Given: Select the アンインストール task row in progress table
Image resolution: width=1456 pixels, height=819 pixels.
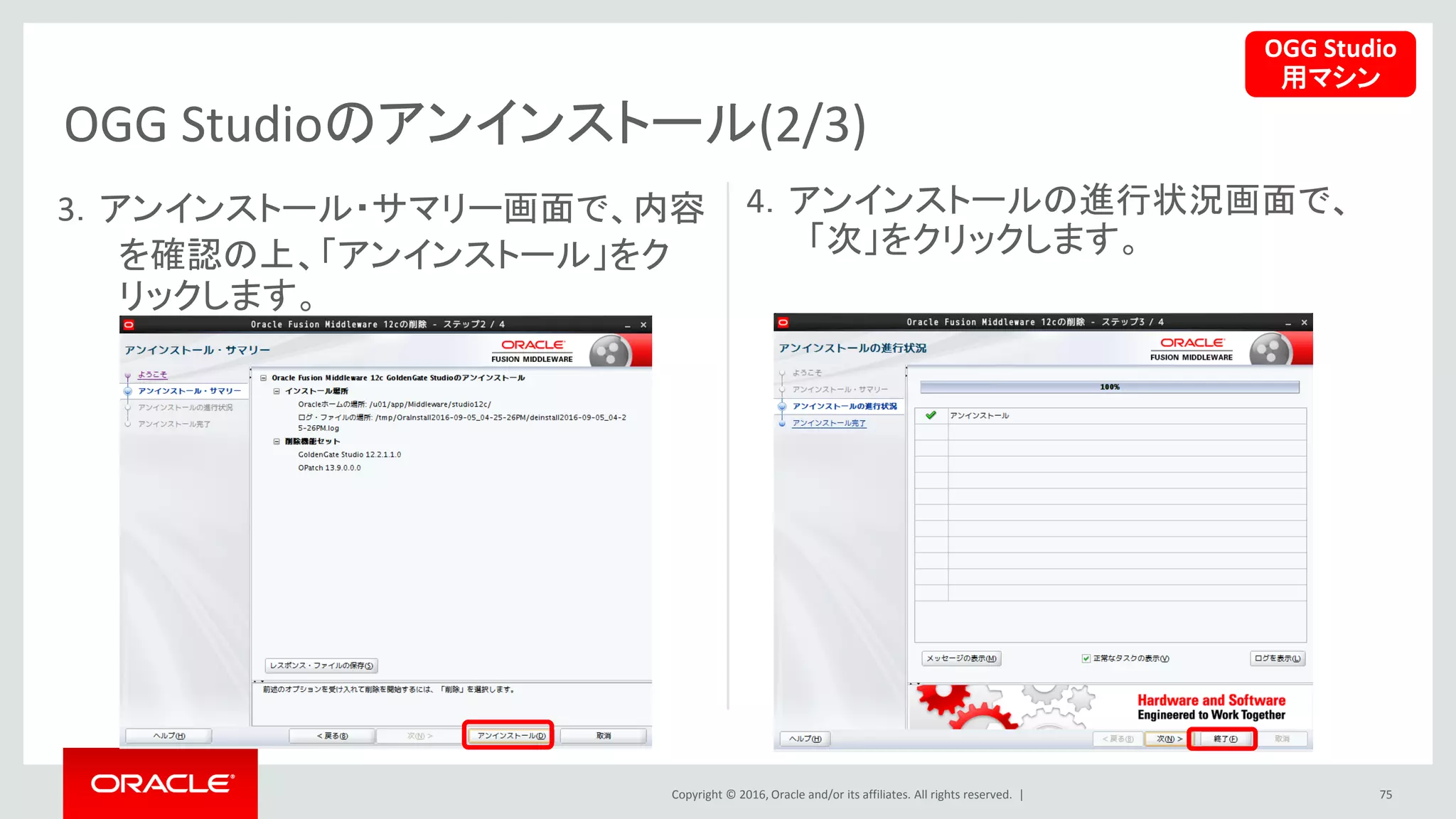Looking at the screenshot, I should tap(1110, 415).
